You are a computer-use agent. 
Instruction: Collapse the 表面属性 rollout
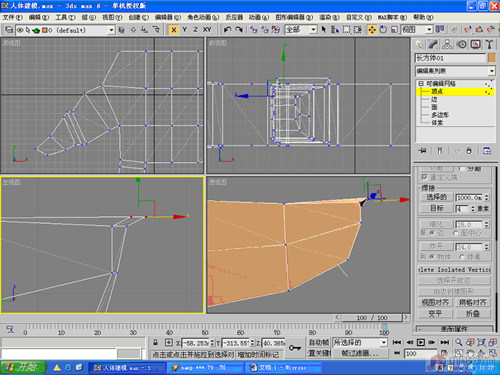[x=454, y=329]
